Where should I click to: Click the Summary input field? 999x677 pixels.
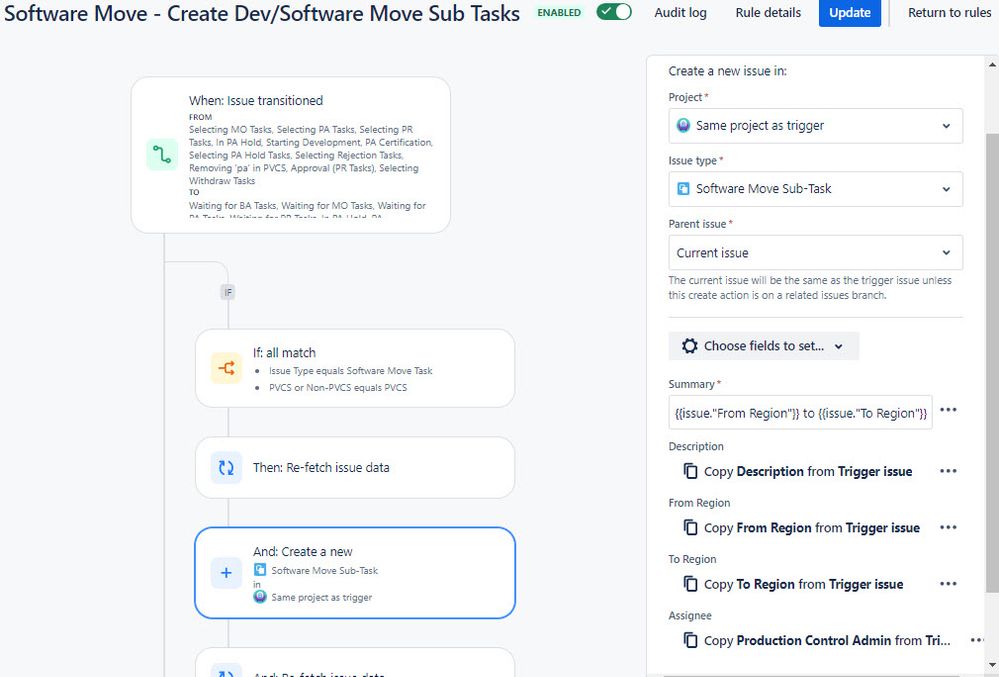(x=800, y=413)
